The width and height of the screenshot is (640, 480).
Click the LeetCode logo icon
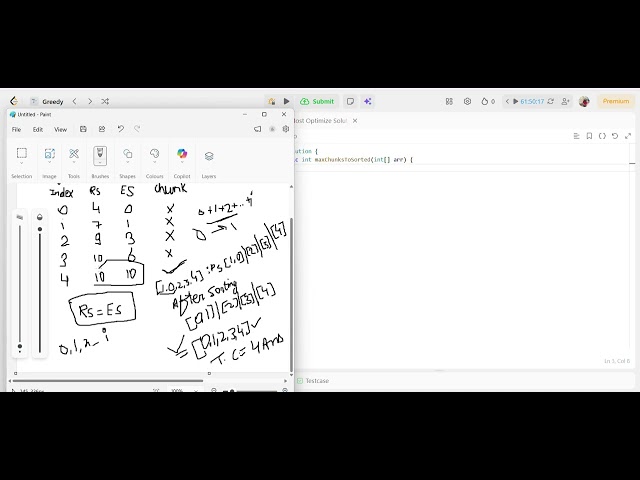(x=14, y=101)
